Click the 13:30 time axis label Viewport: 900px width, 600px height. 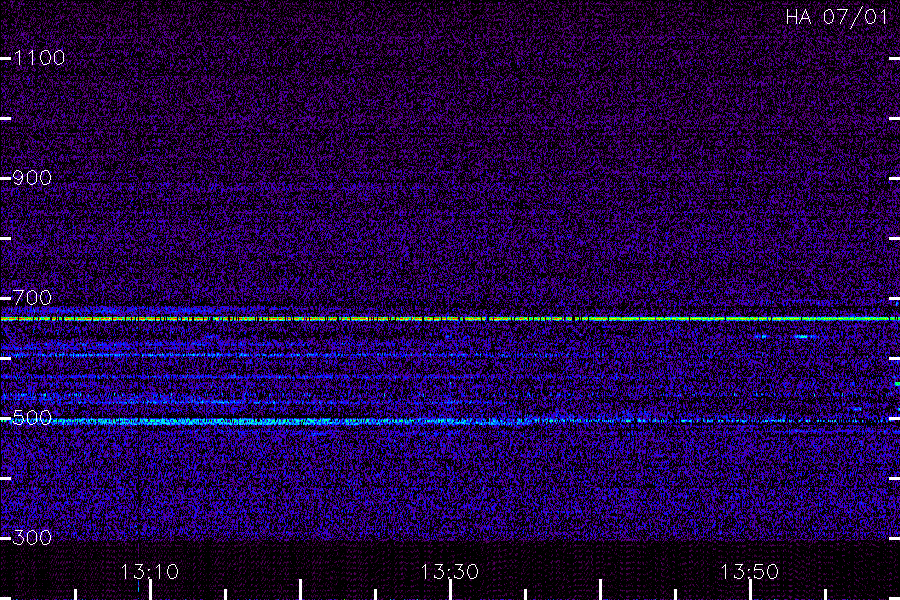(449, 572)
